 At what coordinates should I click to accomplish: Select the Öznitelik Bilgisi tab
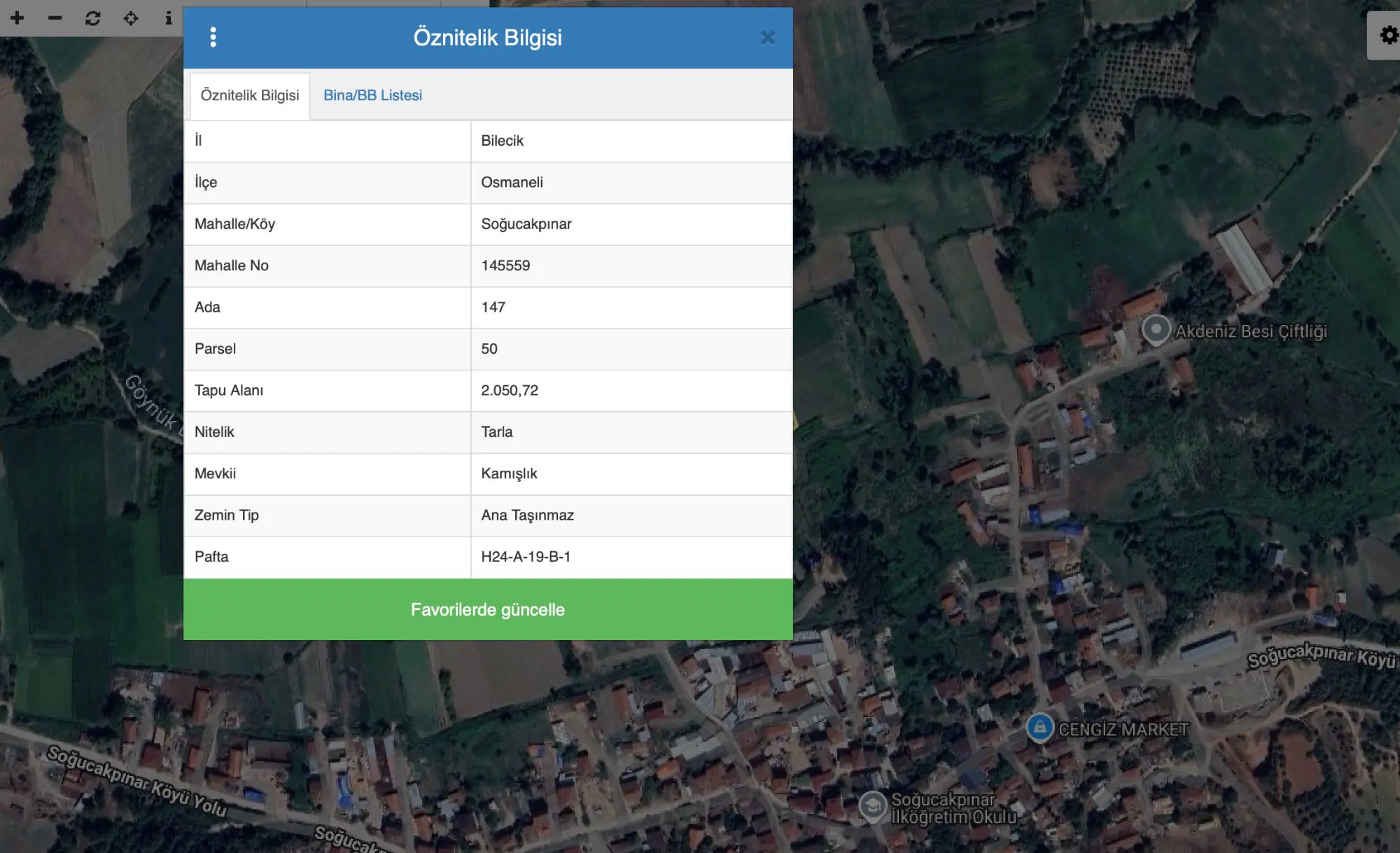pos(250,96)
